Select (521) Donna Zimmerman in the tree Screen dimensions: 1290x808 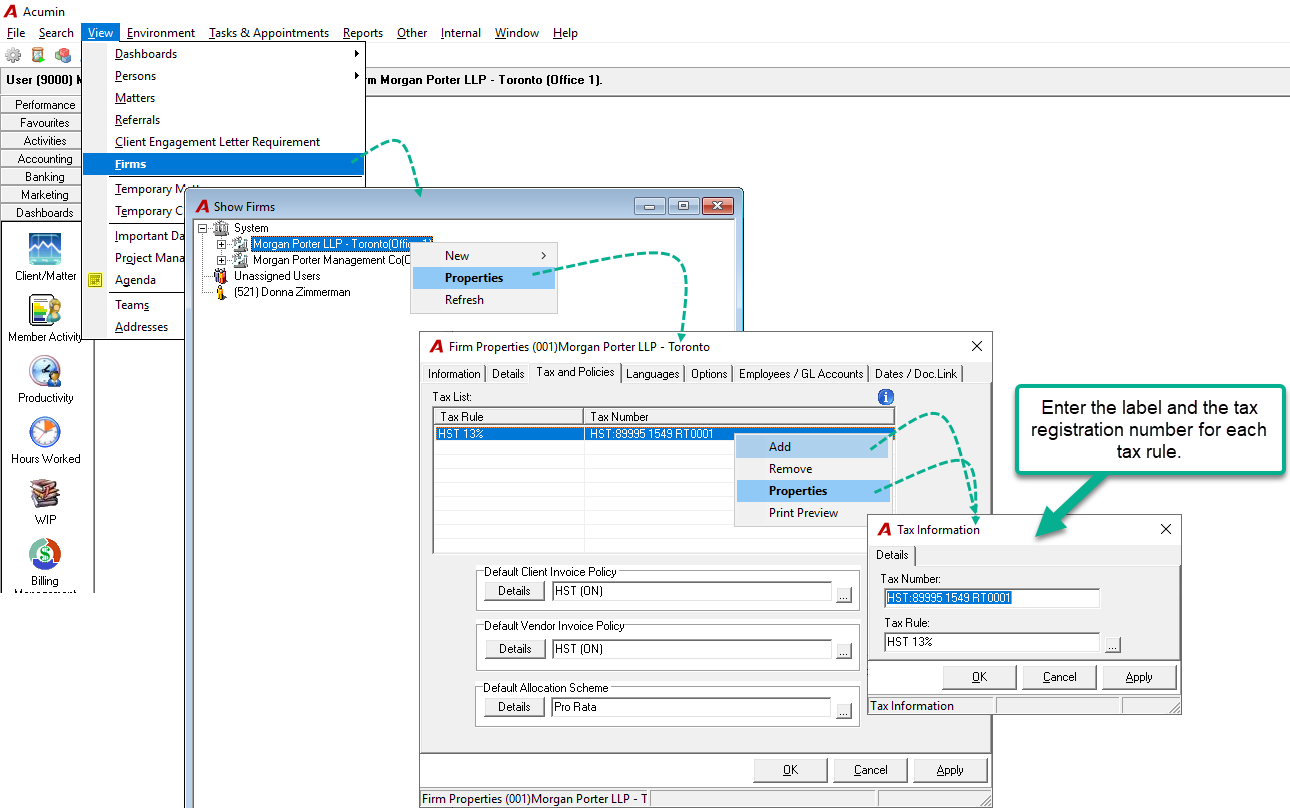coord(292,292)
